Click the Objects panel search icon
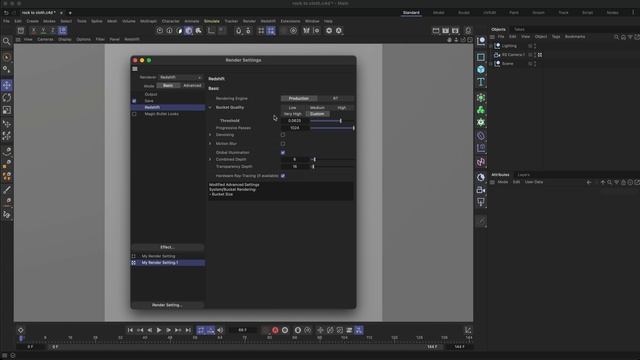This screenshot has width=640, height=360. click(616, 37)
